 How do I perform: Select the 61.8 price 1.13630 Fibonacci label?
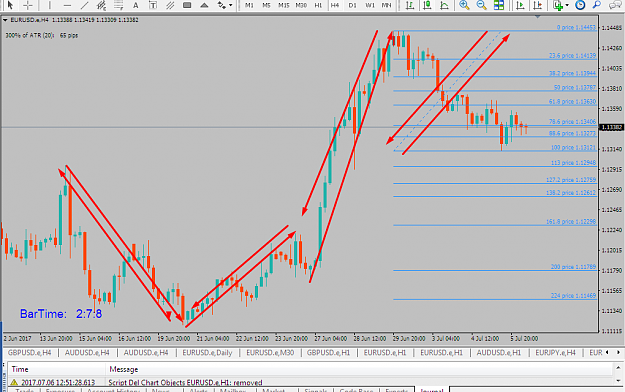[572, 101]
